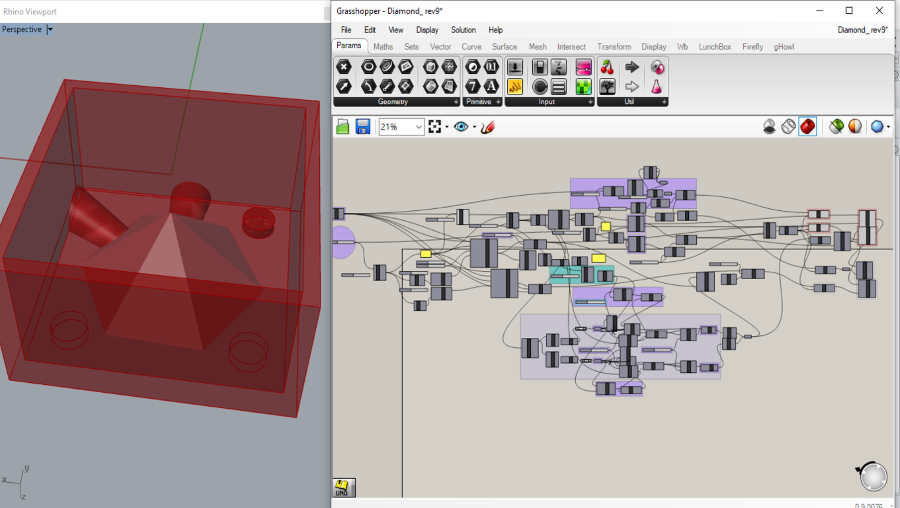The height and width of the screenshot is (508, 900).
Task: Click the Perspective label in Rhino Viewport
Action: [22, 29]
